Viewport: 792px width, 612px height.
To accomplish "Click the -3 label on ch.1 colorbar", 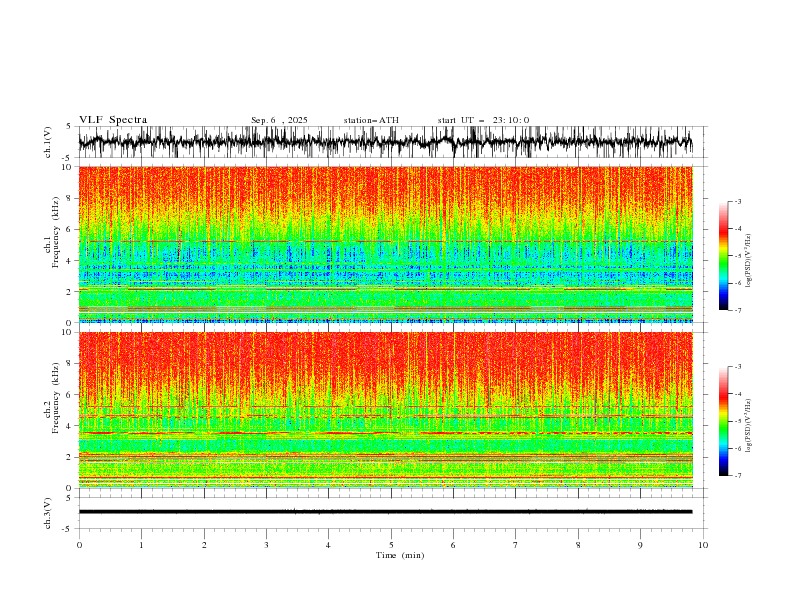I will point(737,201).
